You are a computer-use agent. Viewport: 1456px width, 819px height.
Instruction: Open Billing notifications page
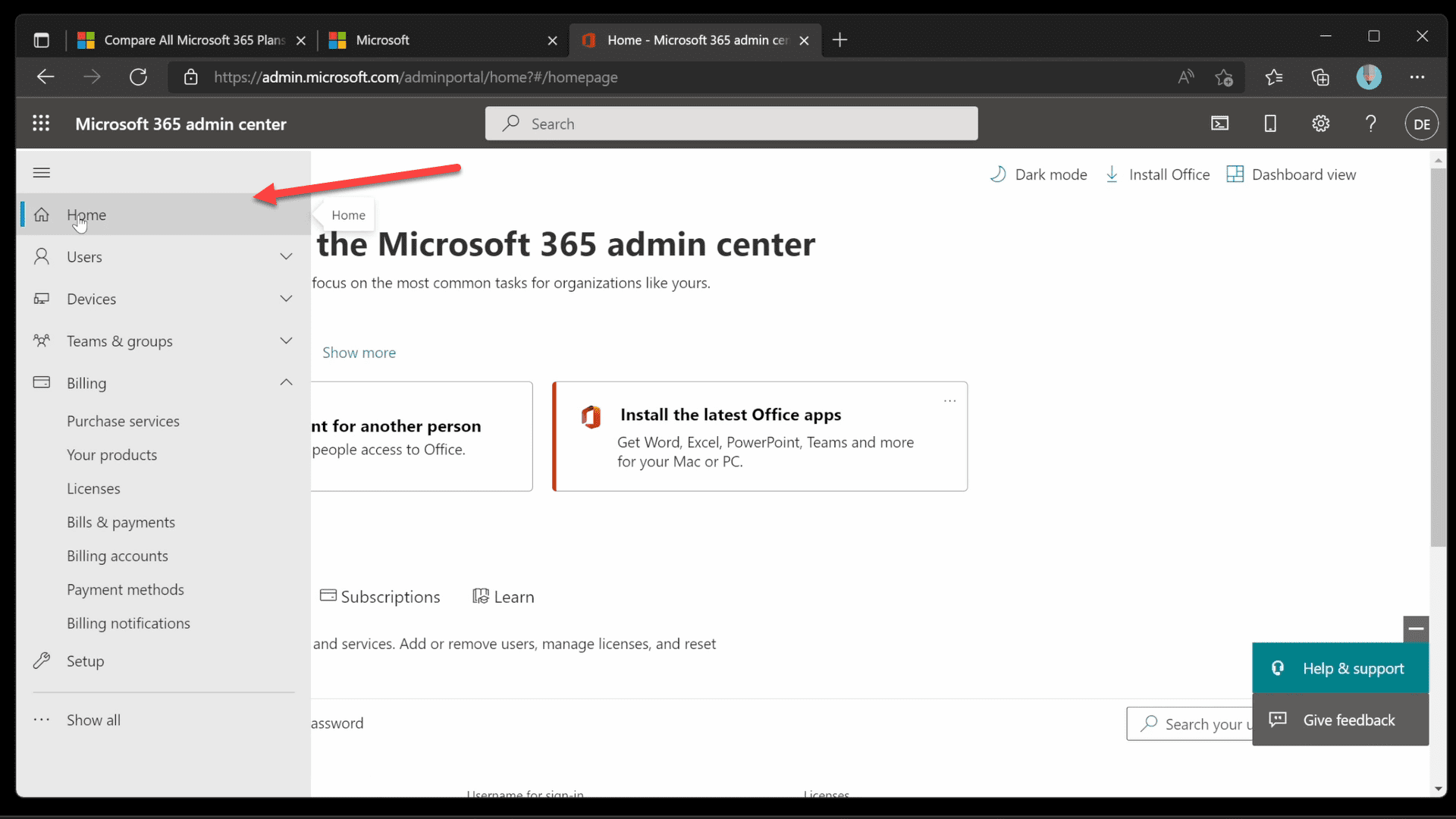pyautogui.click(x=128, y=623)
